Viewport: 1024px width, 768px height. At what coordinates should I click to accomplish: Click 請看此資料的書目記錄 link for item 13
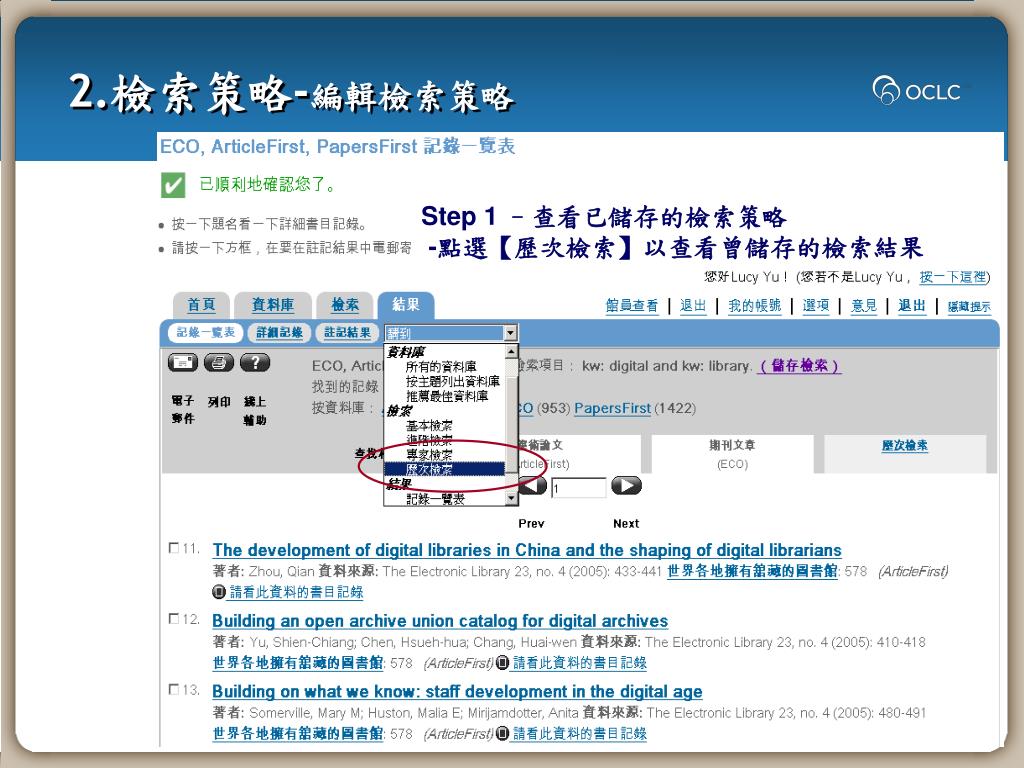(580, 733)
